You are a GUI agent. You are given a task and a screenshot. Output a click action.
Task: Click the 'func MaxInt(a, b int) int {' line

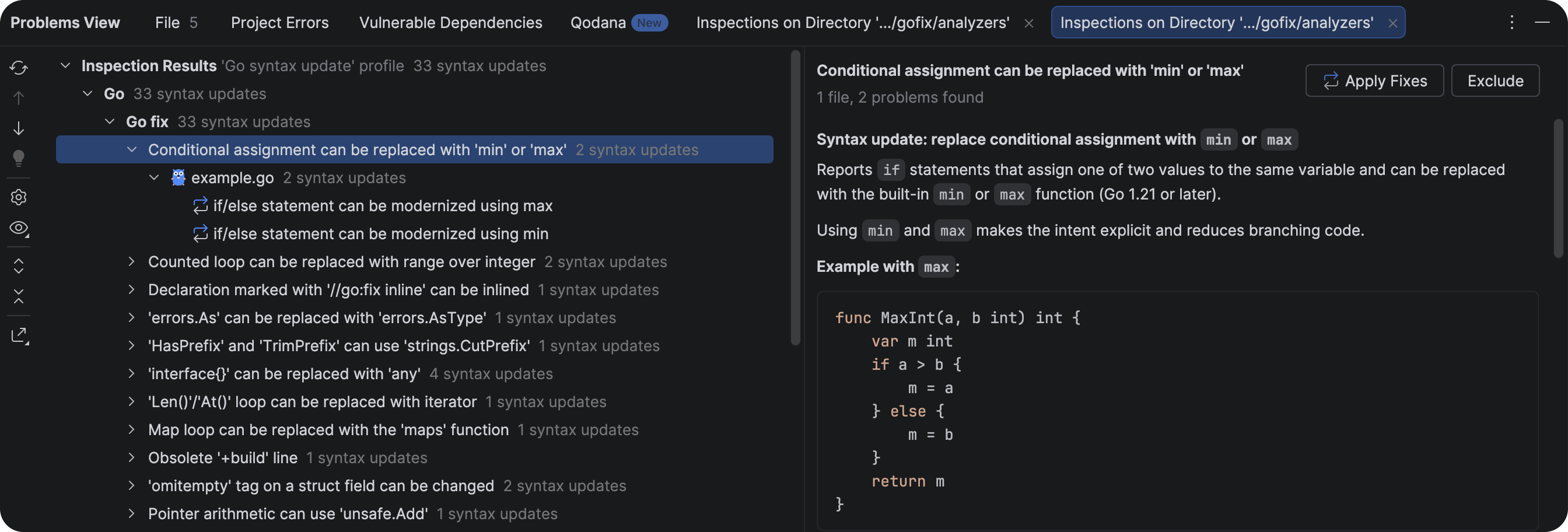click(x=957, y=318)
